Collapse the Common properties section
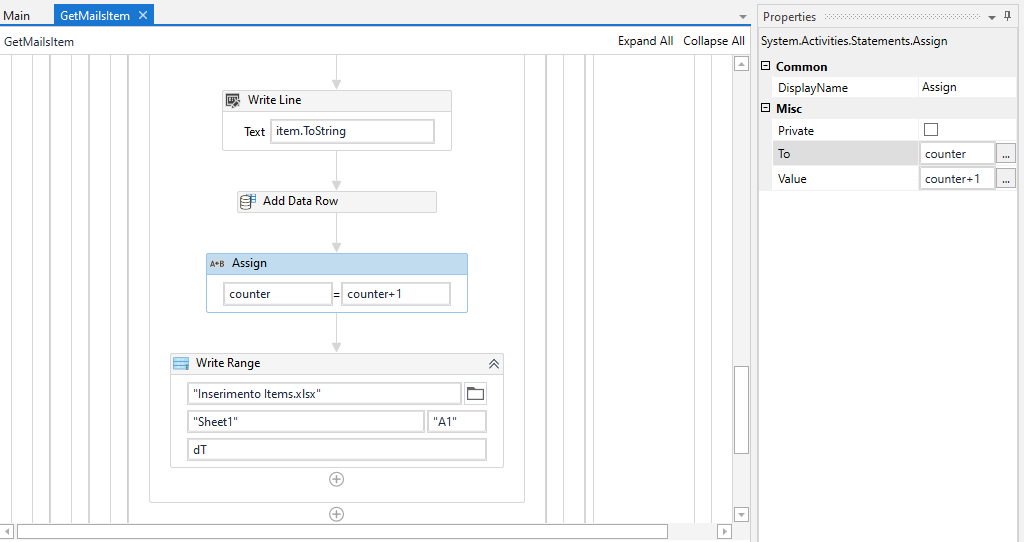This screenshot has width=1024, height=542. (x=765, y=66)
